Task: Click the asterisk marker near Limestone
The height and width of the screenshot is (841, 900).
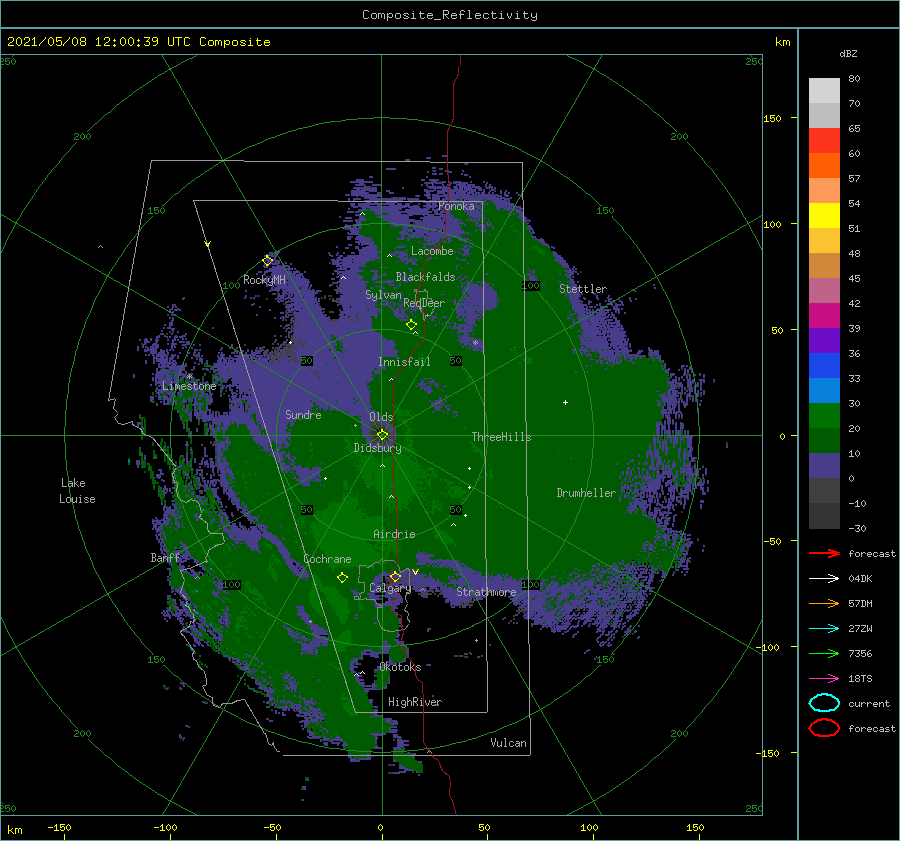Action: 189,377
